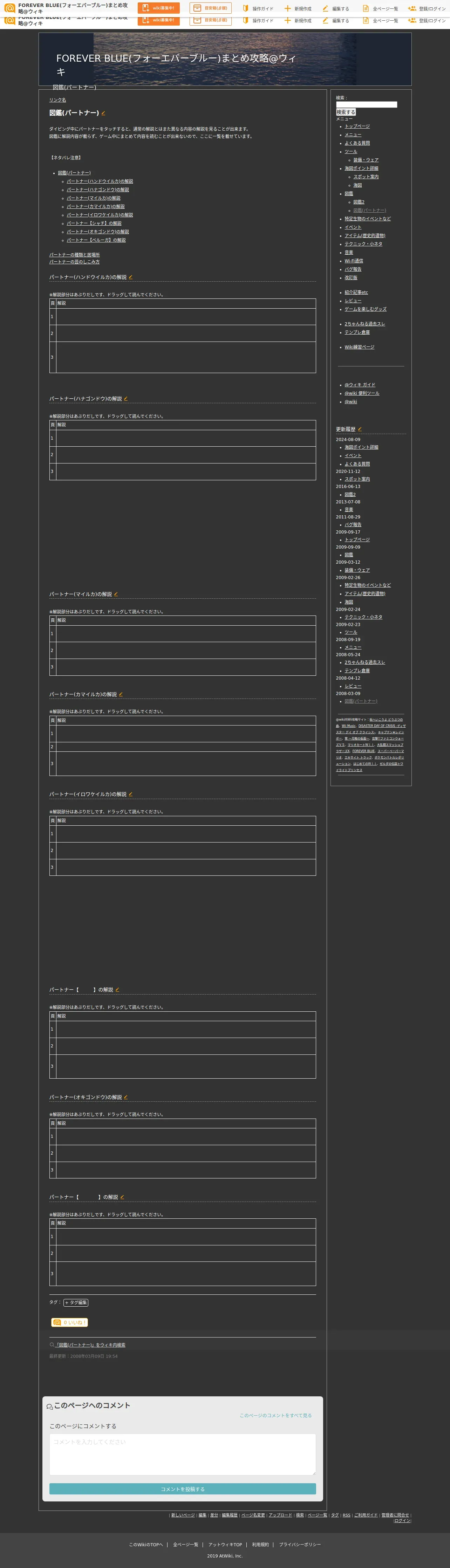Jump to パートナー(ハンドウイルカ)の解説 in the contents list
450x1568 pixels.
coord(100,181)
